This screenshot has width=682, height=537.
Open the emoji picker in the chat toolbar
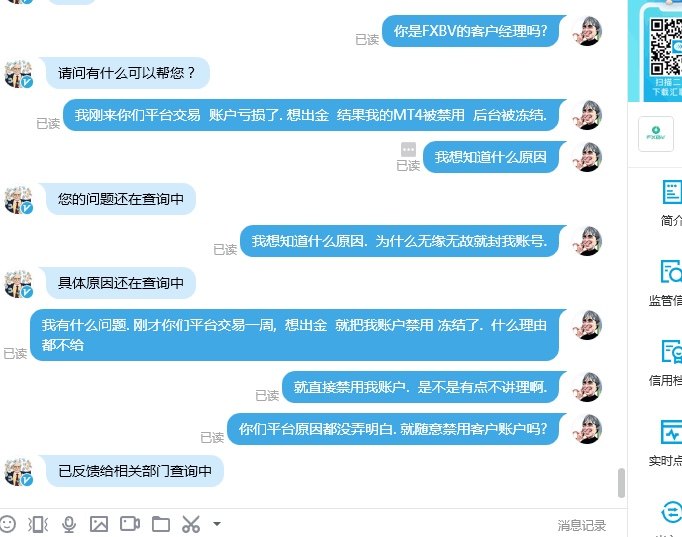(x=7, y=524)
